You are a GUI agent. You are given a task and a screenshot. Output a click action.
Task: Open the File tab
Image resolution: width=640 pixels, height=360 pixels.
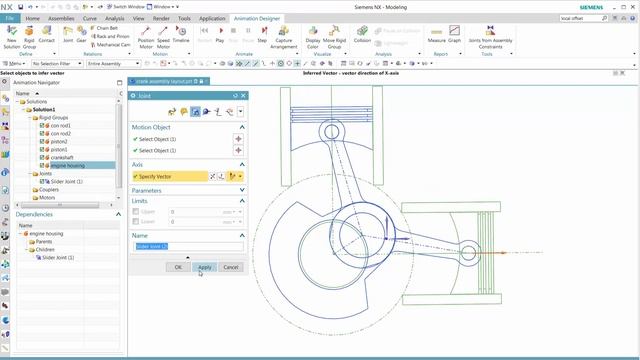pos(10,18)
